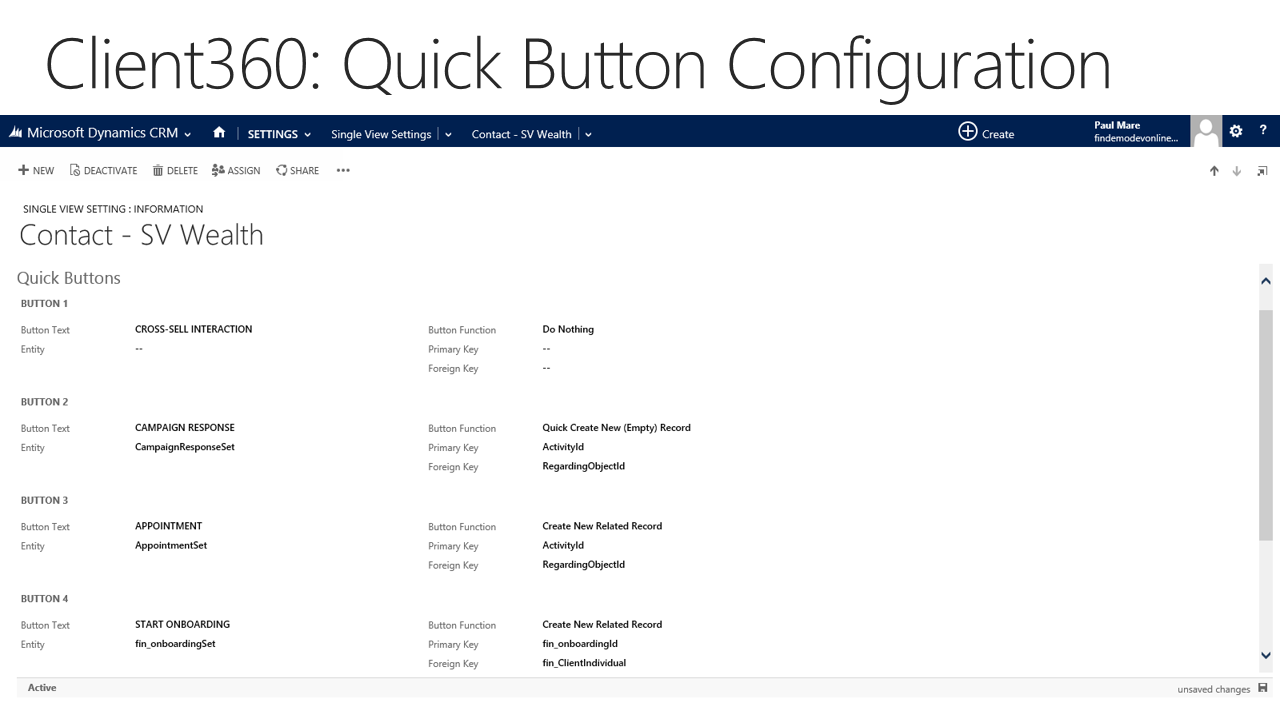This screenshot has height=720, width=1280.
Task: Pop out the form in new window
Action: [x=1262, y=171]
